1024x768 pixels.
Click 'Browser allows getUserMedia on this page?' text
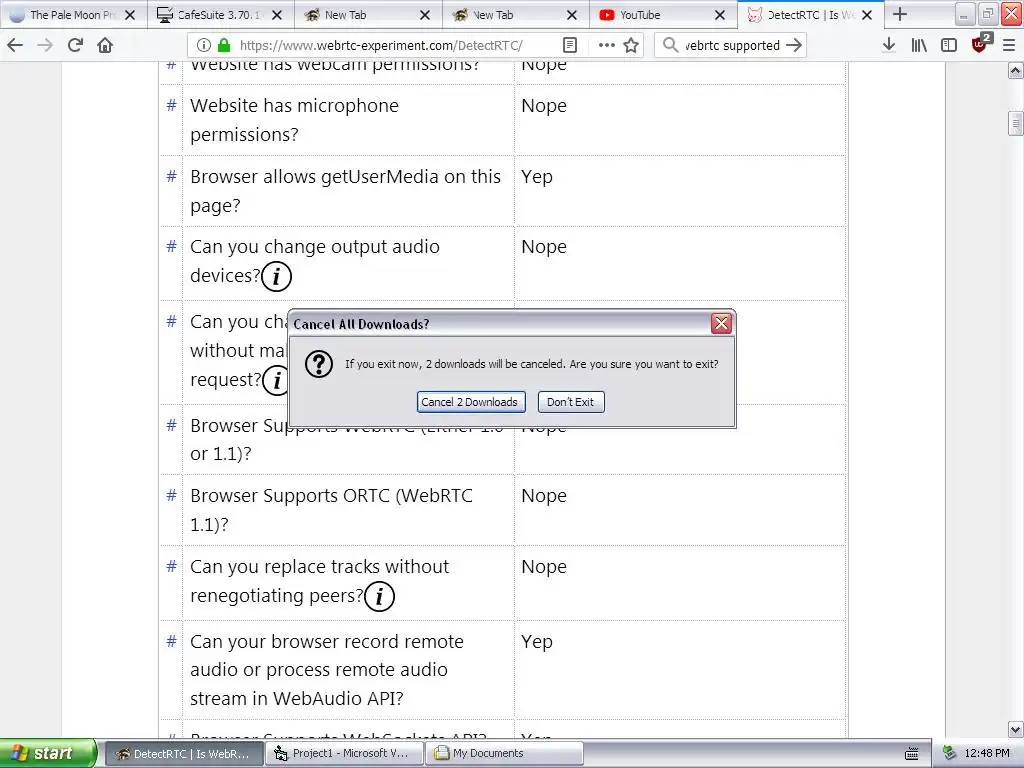[x=345, y=191]
